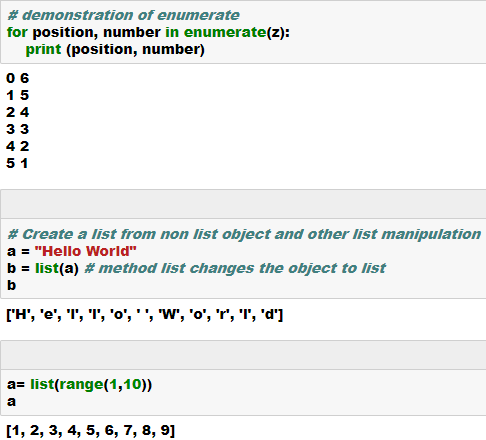Select the output list beginning ['H', 'e', 'l'
The height and width of the screenshot is (440, 486).
click(145, 314)
